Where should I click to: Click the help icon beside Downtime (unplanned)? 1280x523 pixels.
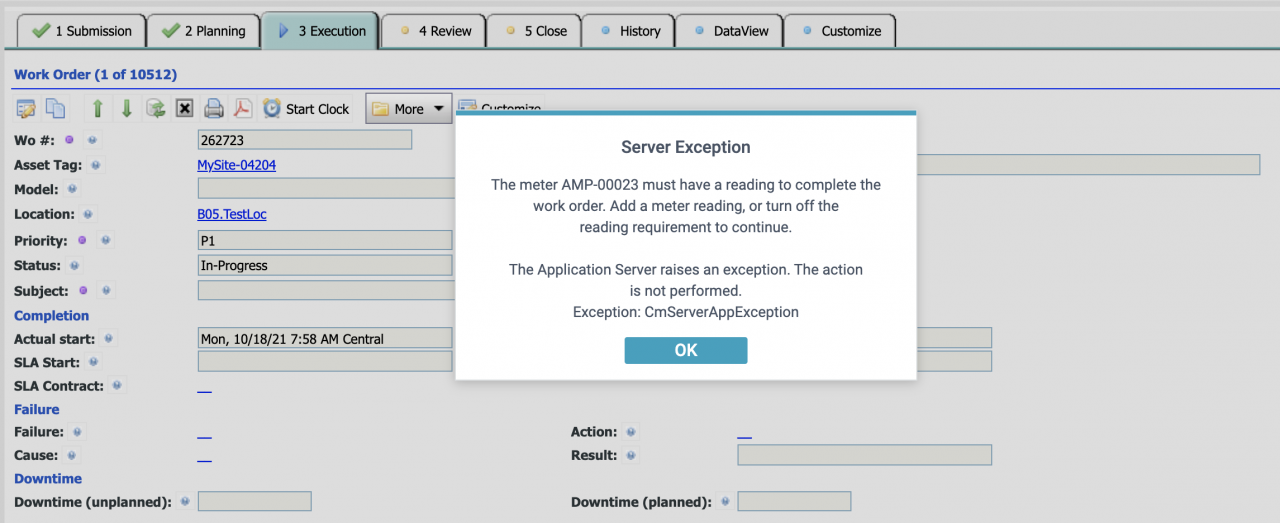coord(185,501)
